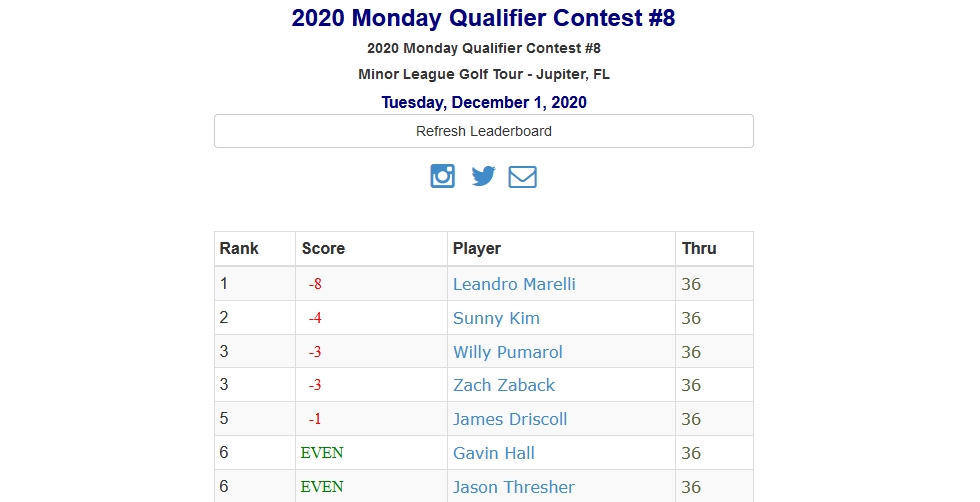Click the Thru column header
This screenshot has height=502, width=980.
699,248
